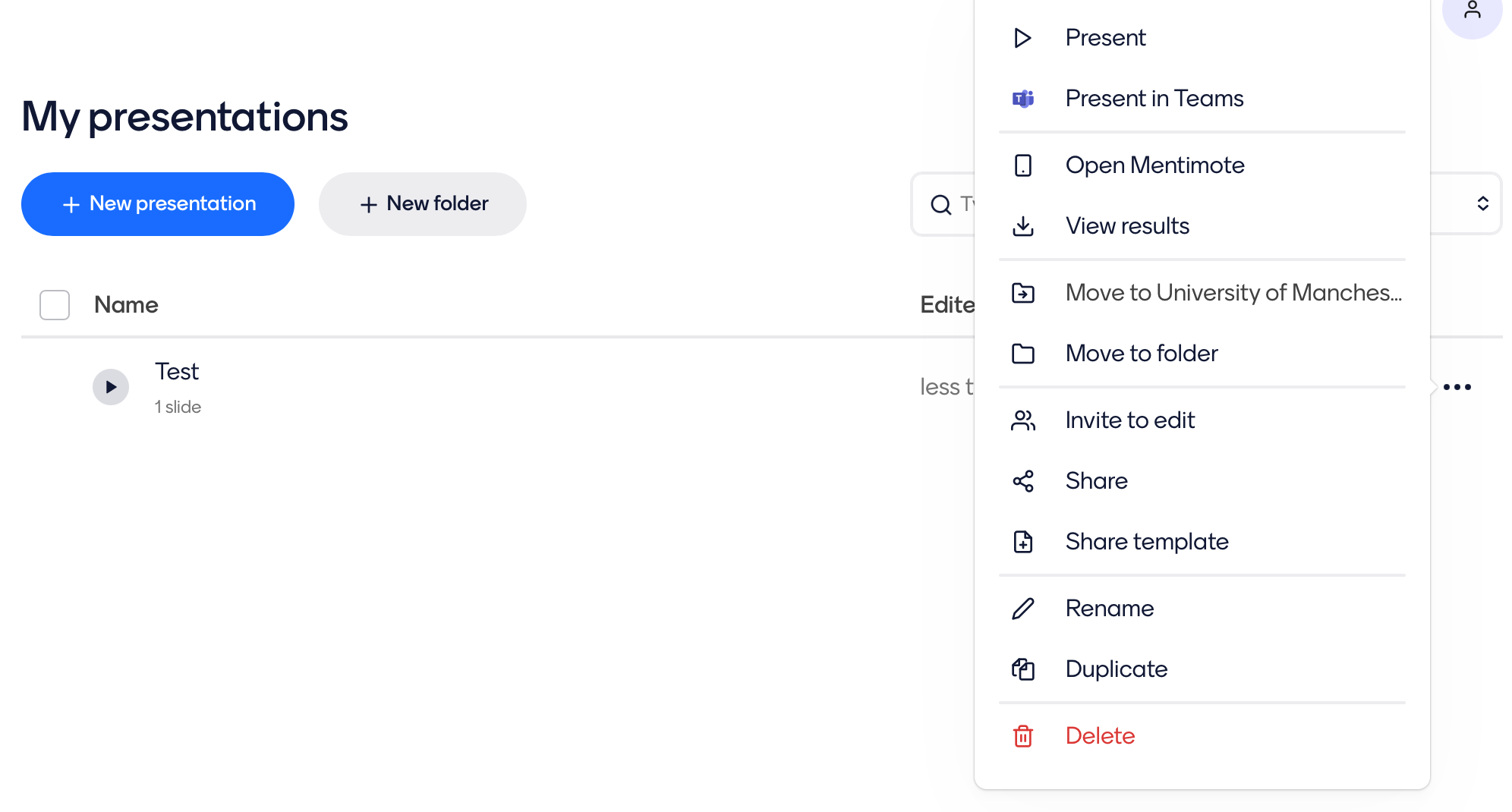Click the red Delete trash icon

tap(1022, 736)
